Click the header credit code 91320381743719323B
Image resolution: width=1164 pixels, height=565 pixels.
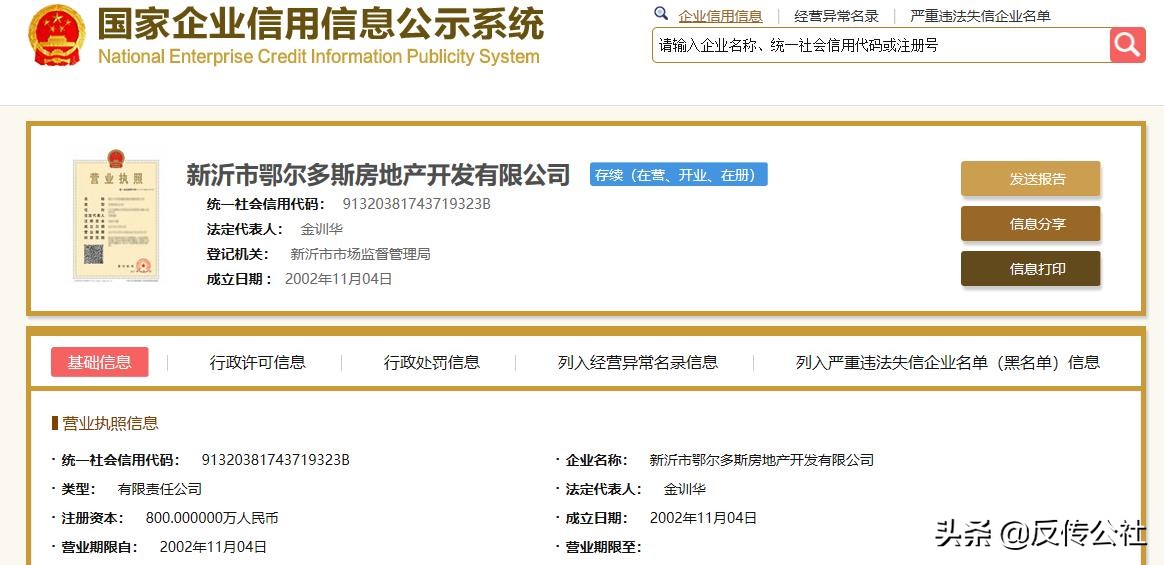[416, 204]
